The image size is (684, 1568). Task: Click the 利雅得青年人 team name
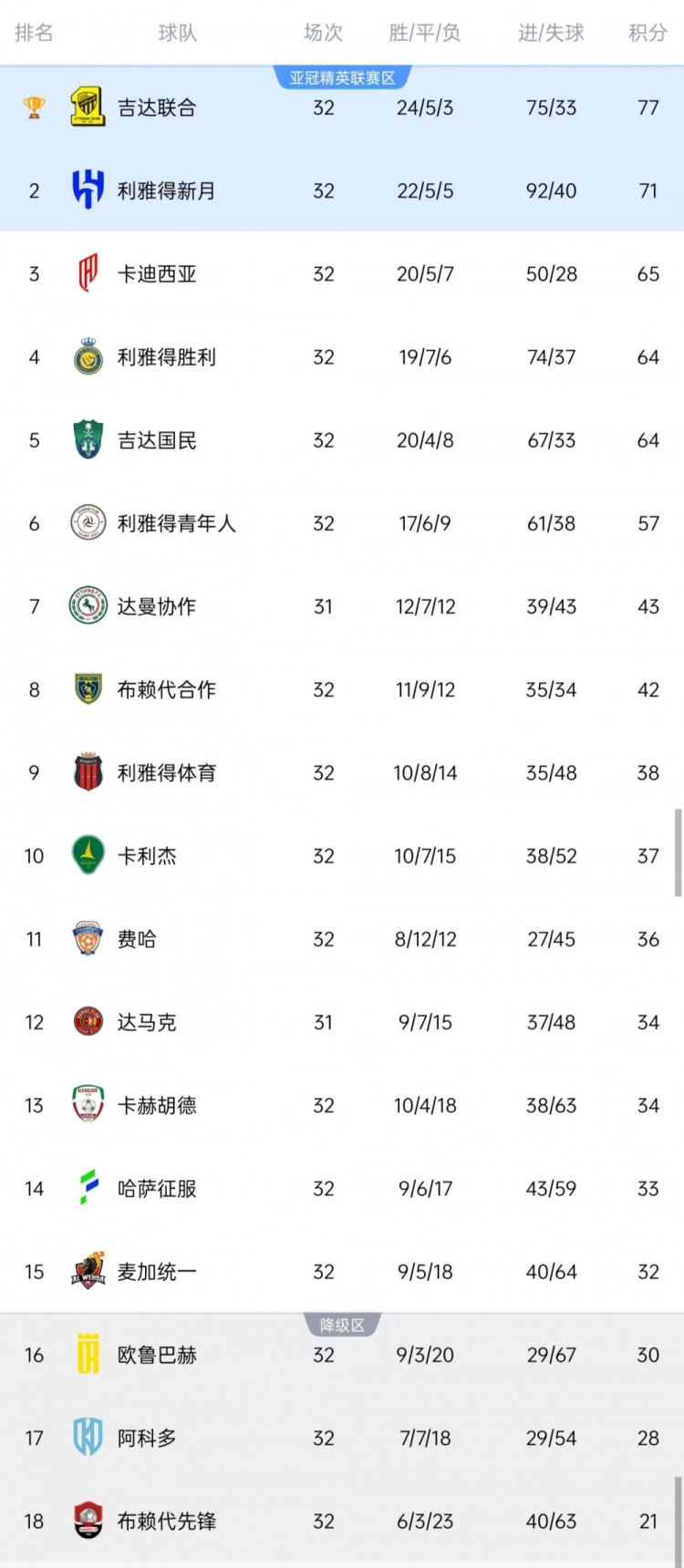point(178,523)
